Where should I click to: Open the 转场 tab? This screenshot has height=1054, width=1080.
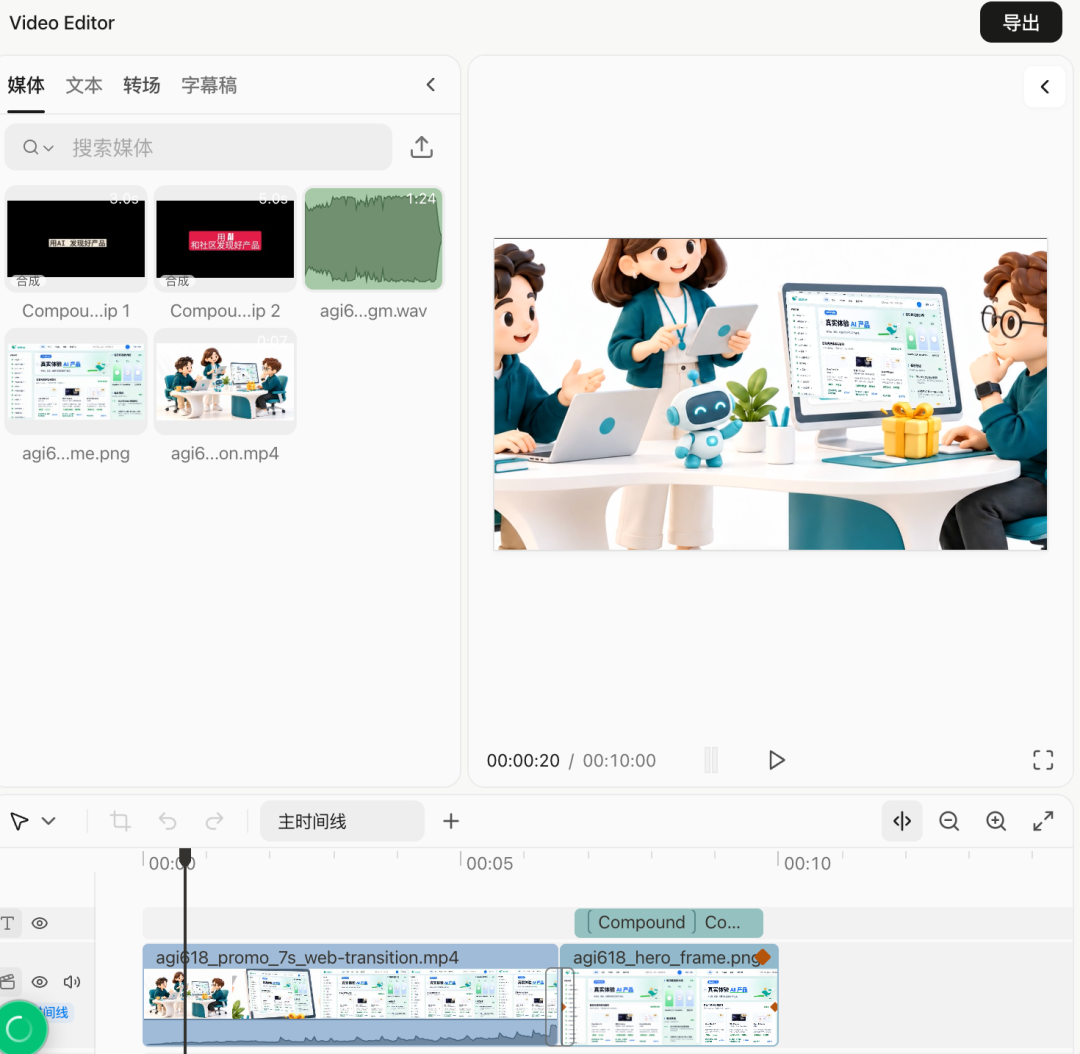[x=142, y=85]
